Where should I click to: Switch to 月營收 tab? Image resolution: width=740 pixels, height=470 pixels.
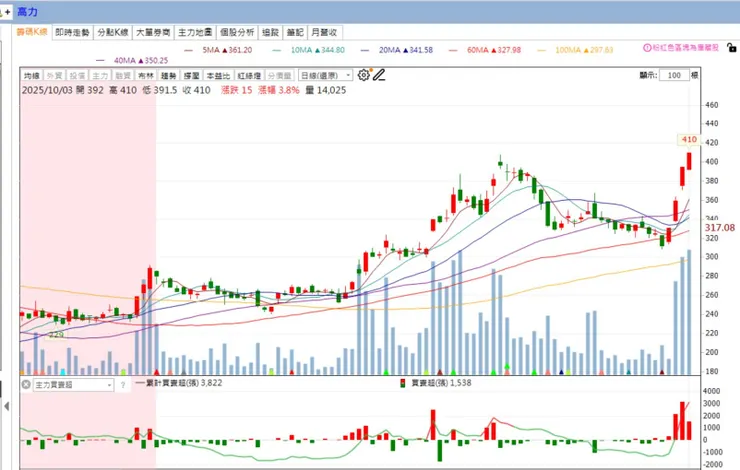coord(324,32)
